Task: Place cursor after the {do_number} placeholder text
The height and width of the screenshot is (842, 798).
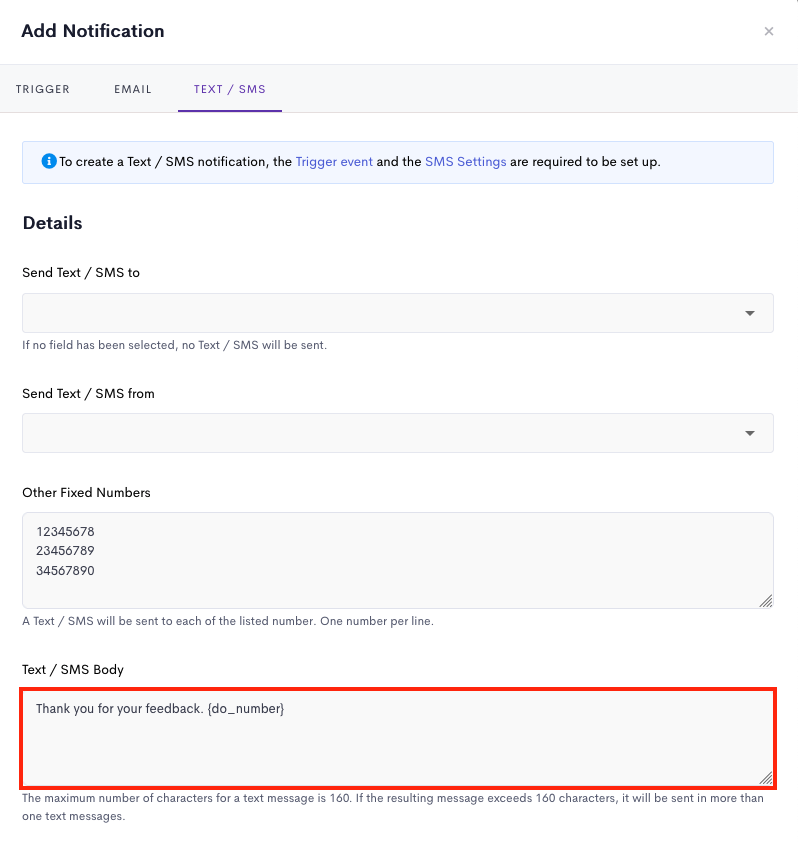Action: 285,709
